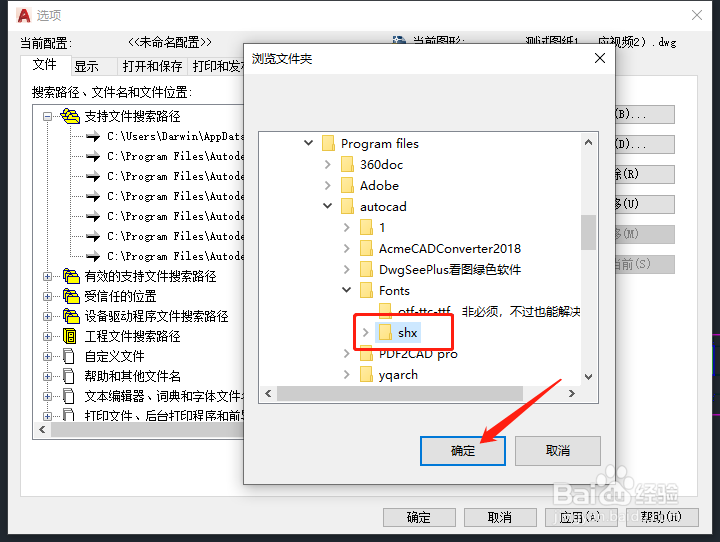
Task: Click the folder tree vertical scrollbar thumb
Action: point(588,232)
